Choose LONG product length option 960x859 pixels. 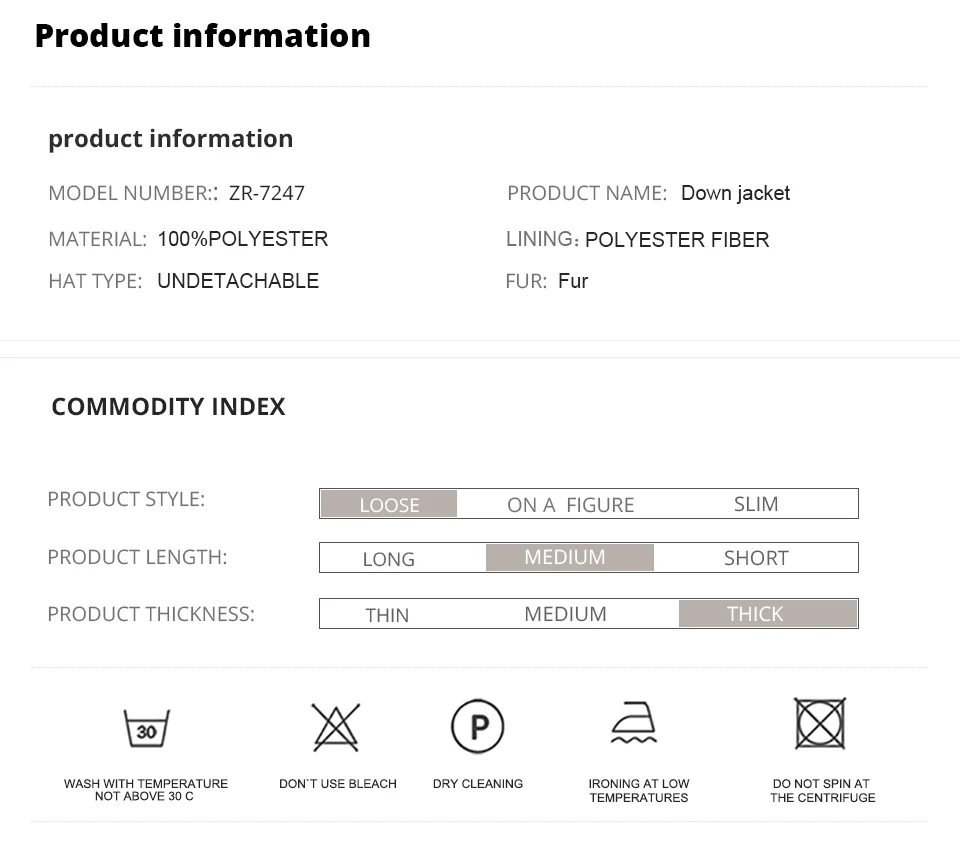pyautogui.click(x=389, y=559)
